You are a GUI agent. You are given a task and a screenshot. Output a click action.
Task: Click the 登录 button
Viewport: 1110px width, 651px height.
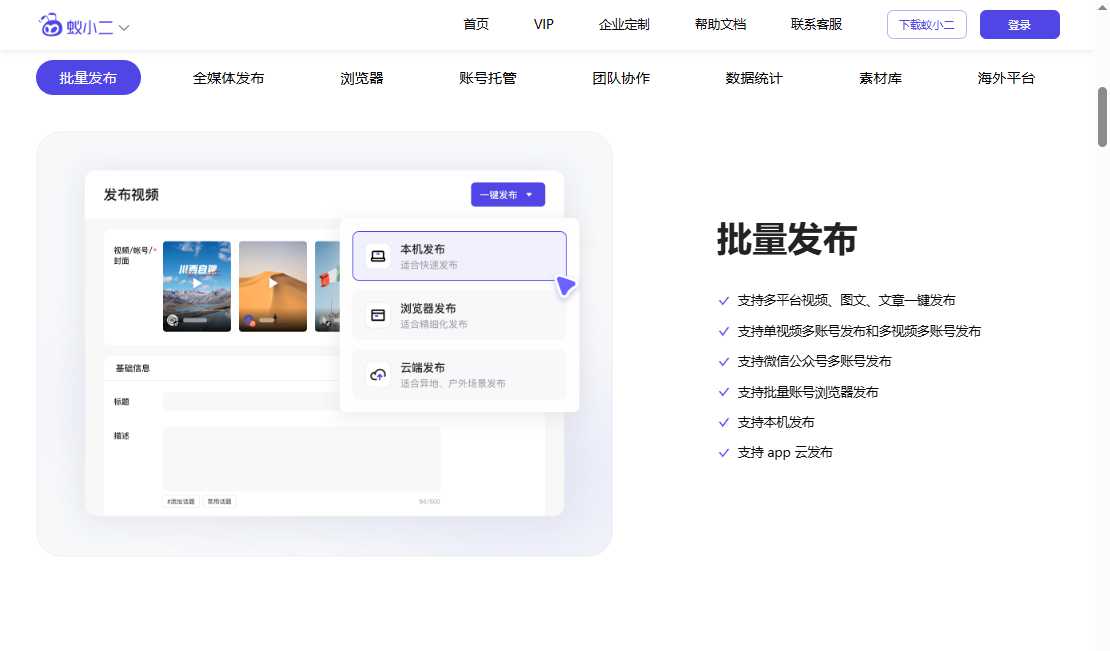click(x=1019, y=24)
